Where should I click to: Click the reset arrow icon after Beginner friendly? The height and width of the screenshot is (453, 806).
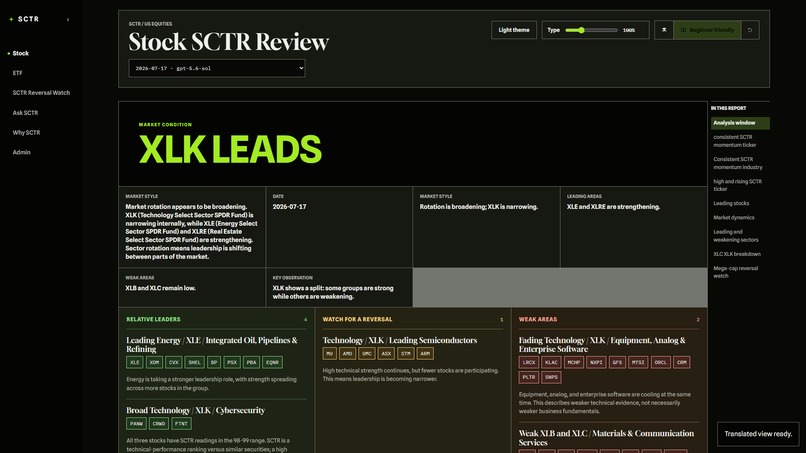pos(750,30)
